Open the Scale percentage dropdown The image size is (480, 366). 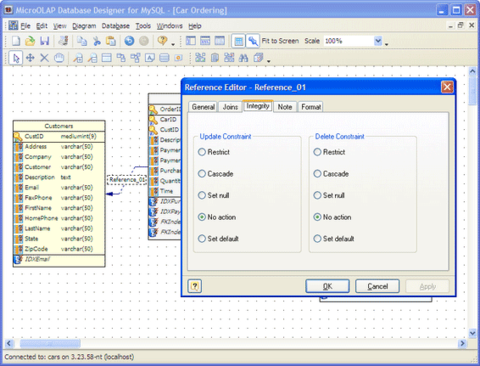click(378, 41)
